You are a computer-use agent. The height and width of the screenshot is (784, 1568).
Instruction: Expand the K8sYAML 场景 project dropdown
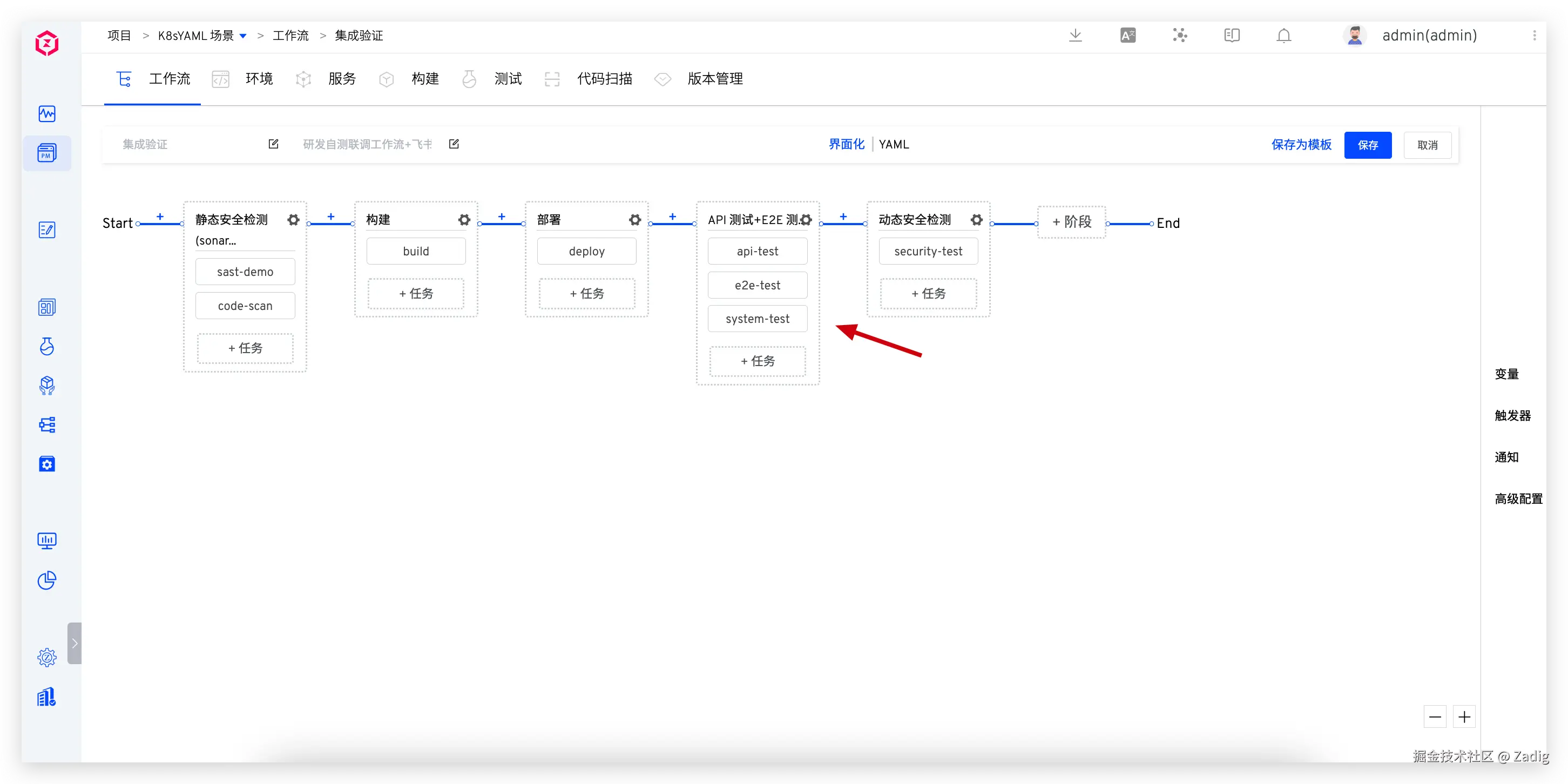tap(243, 36)
